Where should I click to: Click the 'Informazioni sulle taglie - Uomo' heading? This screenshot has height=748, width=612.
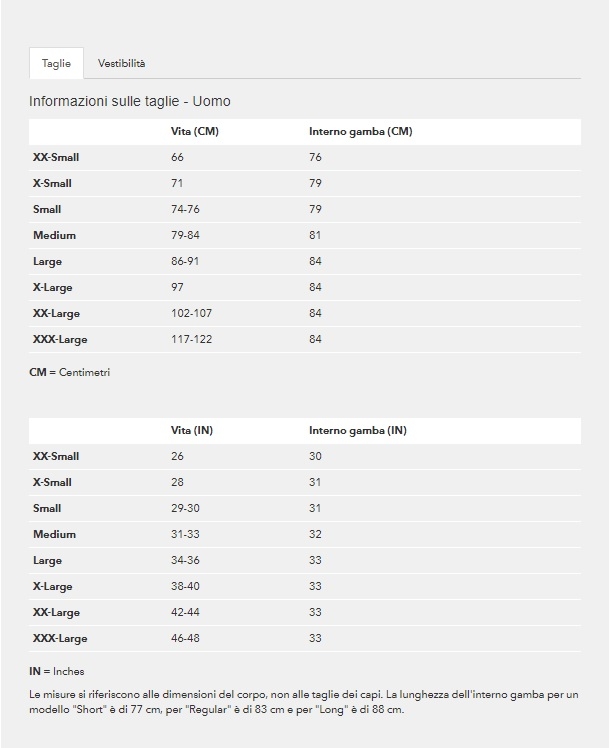(130, 102)
